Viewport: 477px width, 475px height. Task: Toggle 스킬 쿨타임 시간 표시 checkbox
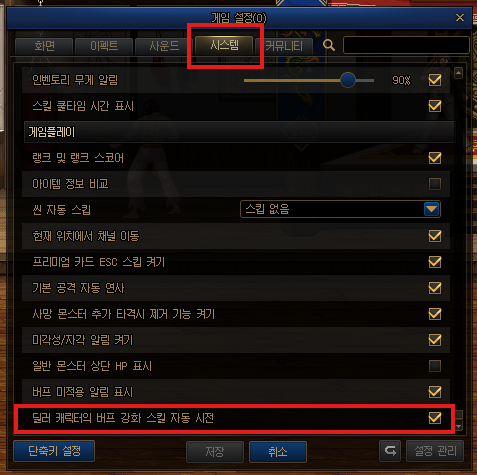pos(435,106)
